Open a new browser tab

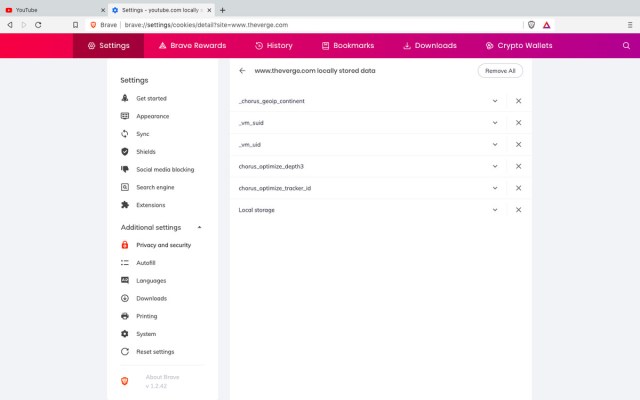click(x=222, y=10)
